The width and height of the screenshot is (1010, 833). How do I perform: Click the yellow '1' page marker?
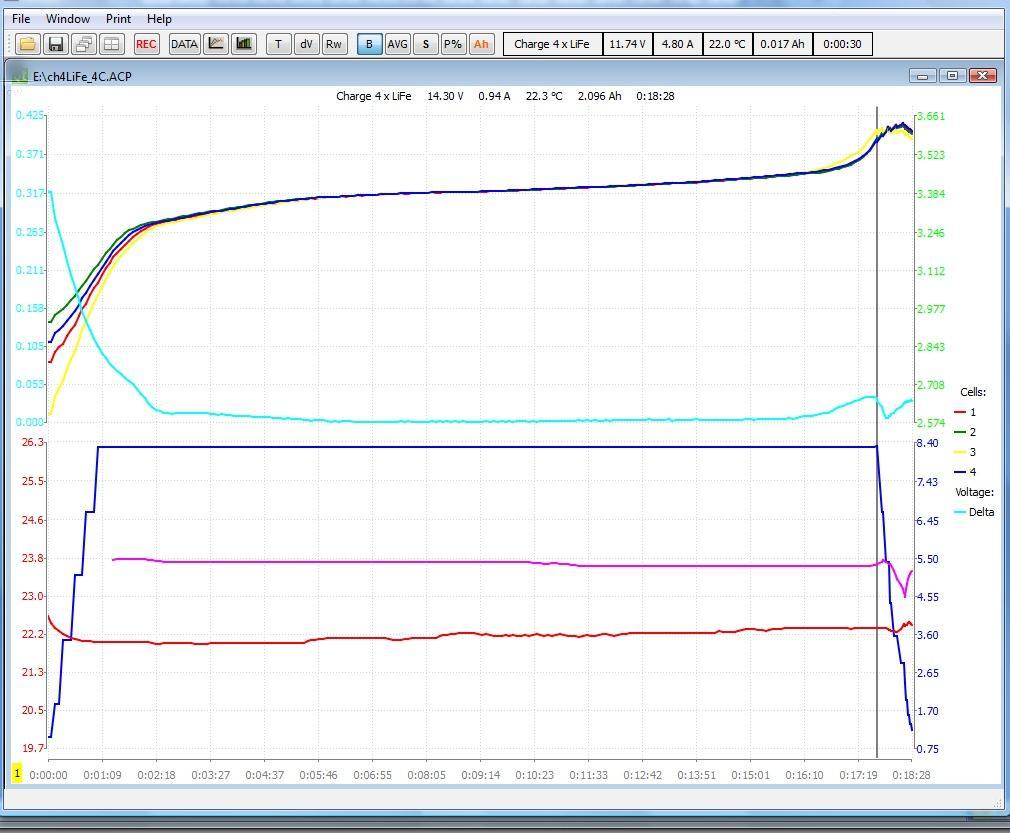point(17,774)
